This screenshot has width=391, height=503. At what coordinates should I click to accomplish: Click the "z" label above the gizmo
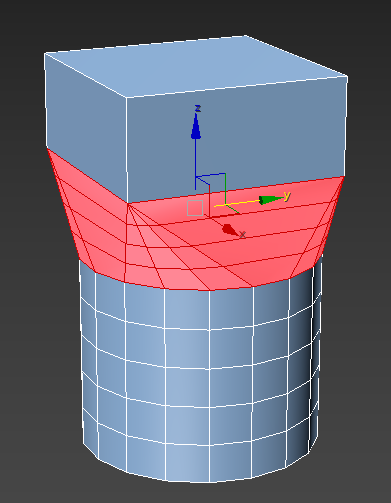198,108
